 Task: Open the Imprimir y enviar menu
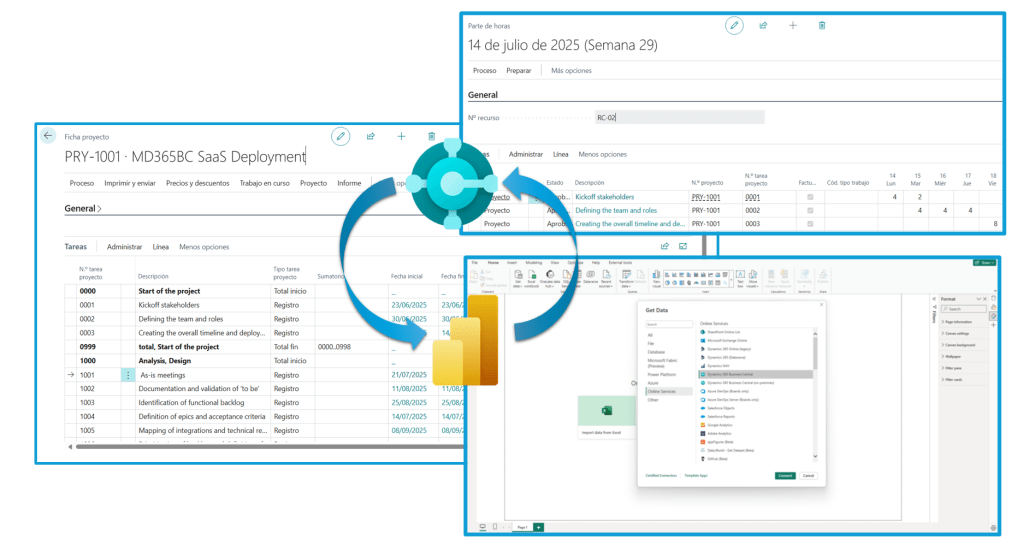pyautogui.click(x=130, y=183)
